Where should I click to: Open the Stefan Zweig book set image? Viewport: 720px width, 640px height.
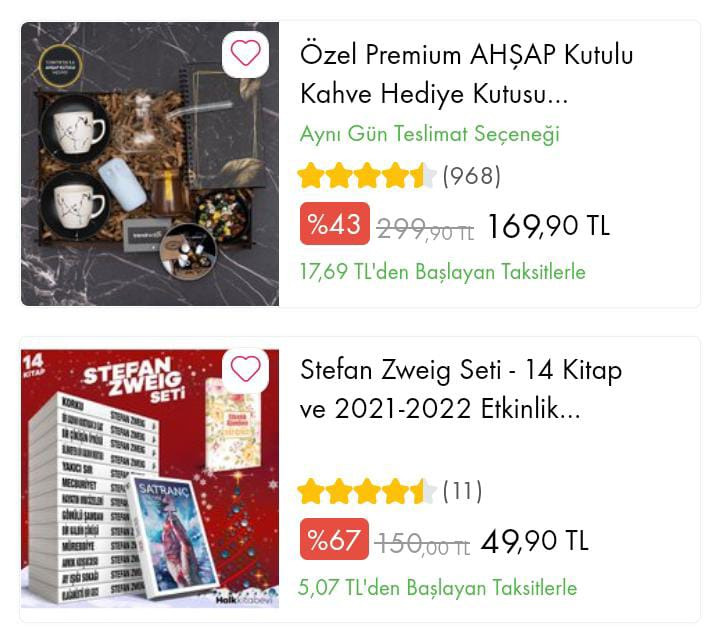[x=150, y=479]
